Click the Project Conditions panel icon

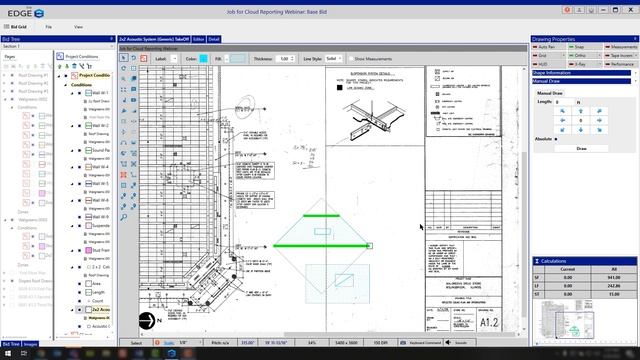(60, 56)
